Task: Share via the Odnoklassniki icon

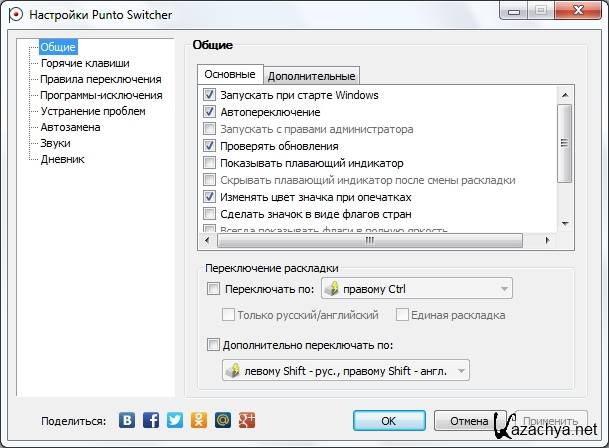Action: [x=198, y=421]
